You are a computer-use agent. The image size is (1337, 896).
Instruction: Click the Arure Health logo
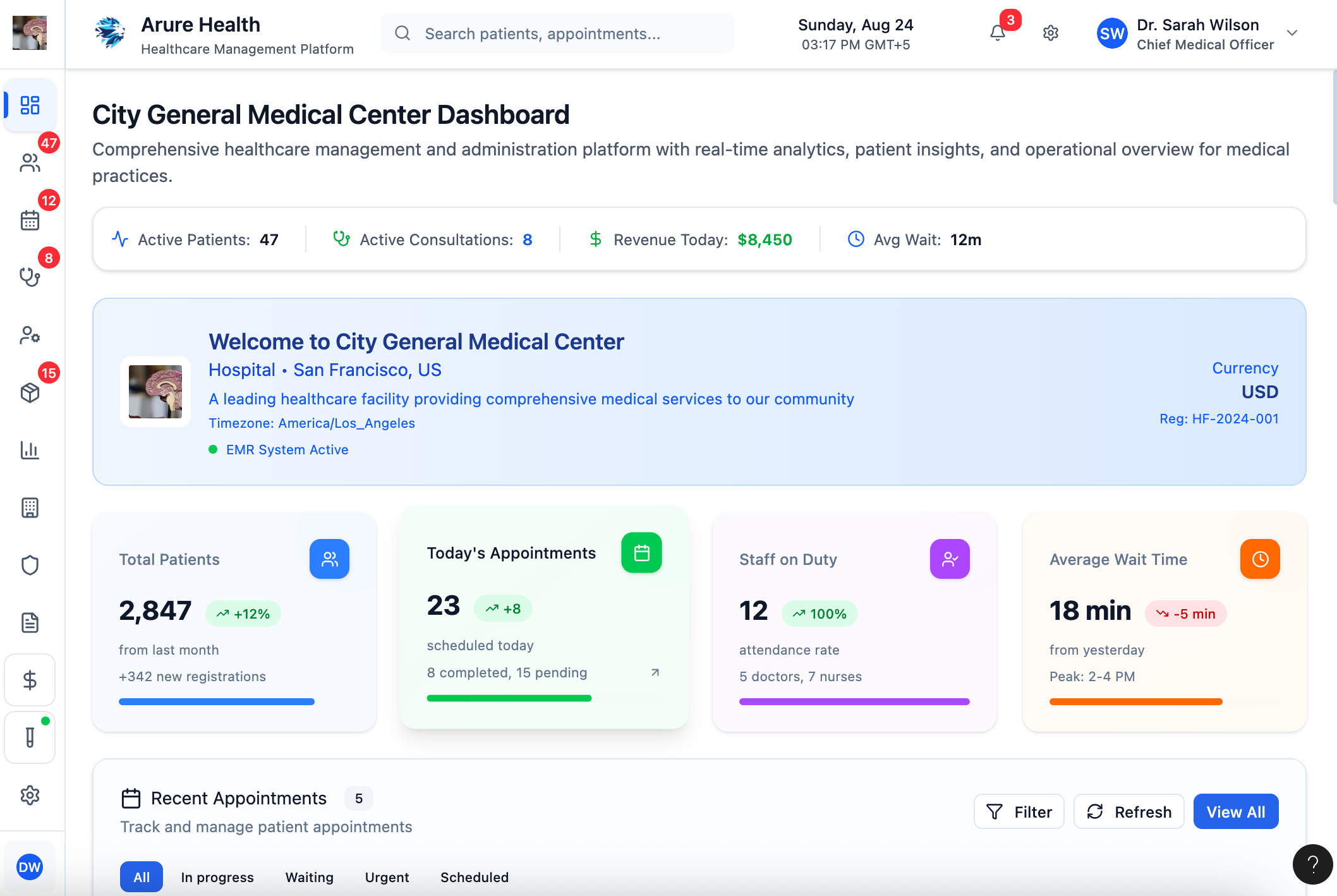pos(110,33)
